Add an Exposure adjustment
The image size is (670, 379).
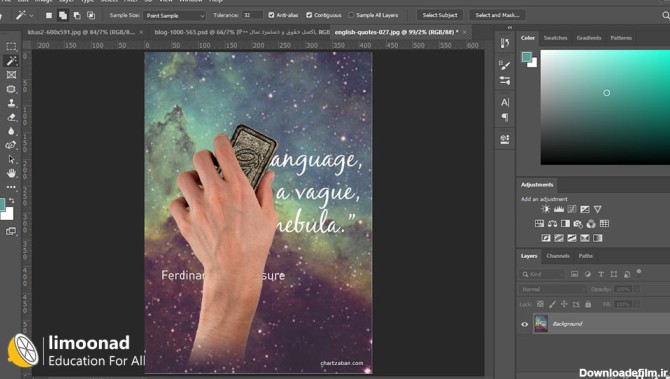pyautogui.click(x=585, y=209)
